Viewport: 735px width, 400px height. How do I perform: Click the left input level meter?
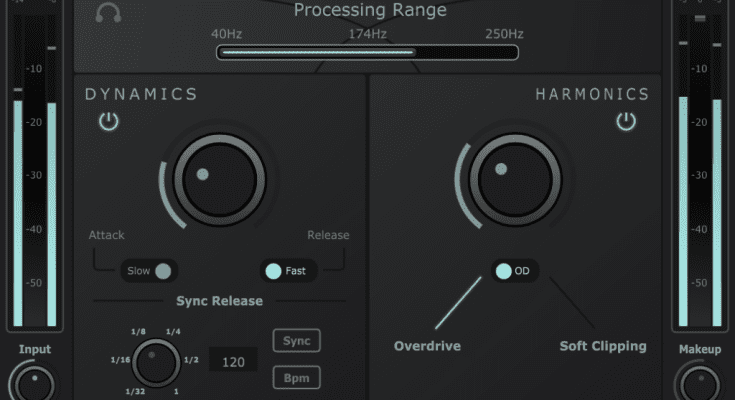click(35, 200)
